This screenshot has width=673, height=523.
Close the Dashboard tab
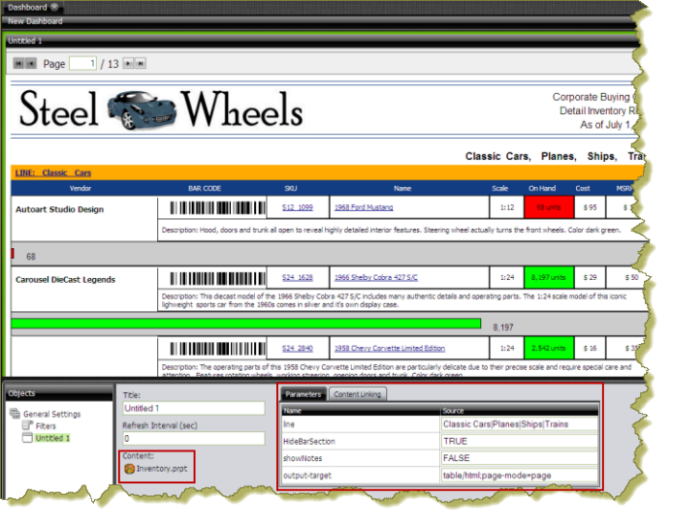tap(54, 7)
